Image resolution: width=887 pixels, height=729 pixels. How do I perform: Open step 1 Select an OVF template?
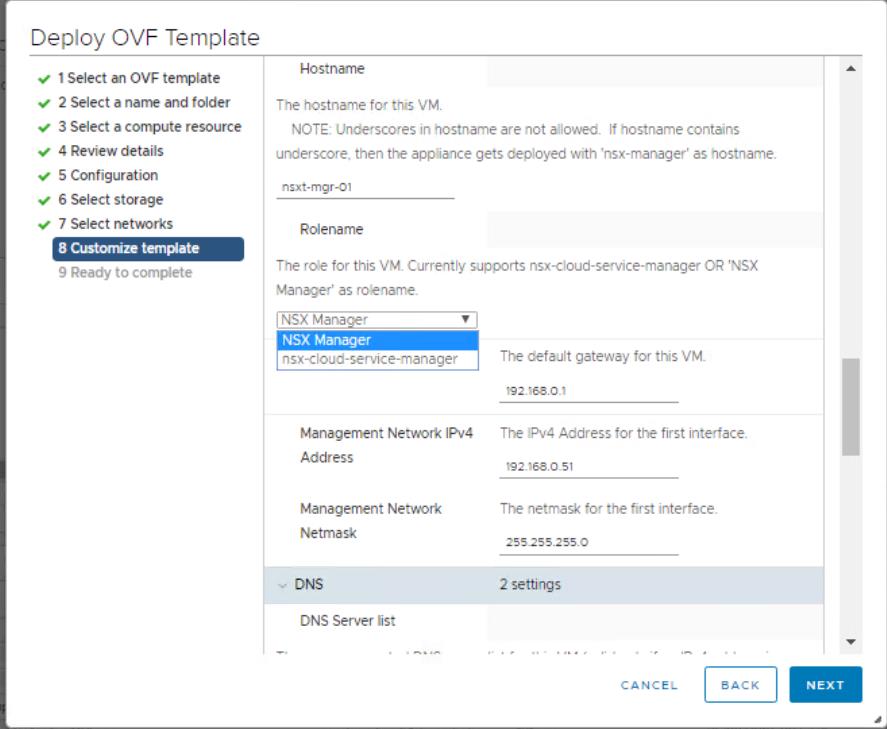point(139,78)
